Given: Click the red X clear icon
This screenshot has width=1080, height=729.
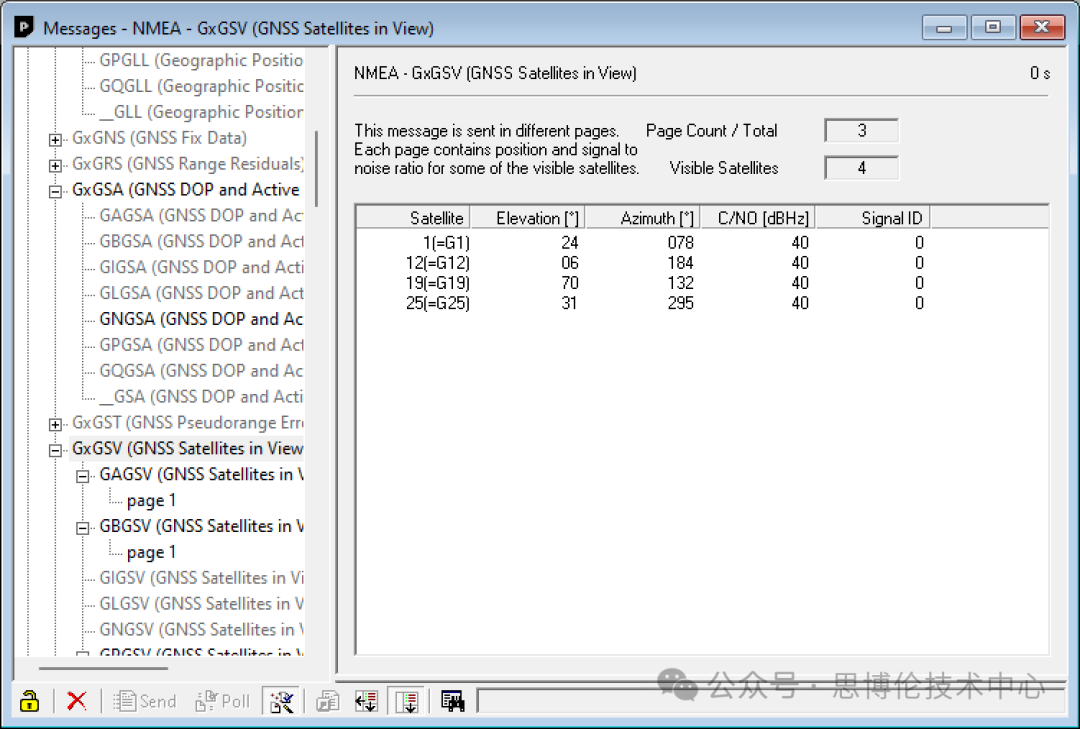Looking at the screenshot, I should point(76,701).
